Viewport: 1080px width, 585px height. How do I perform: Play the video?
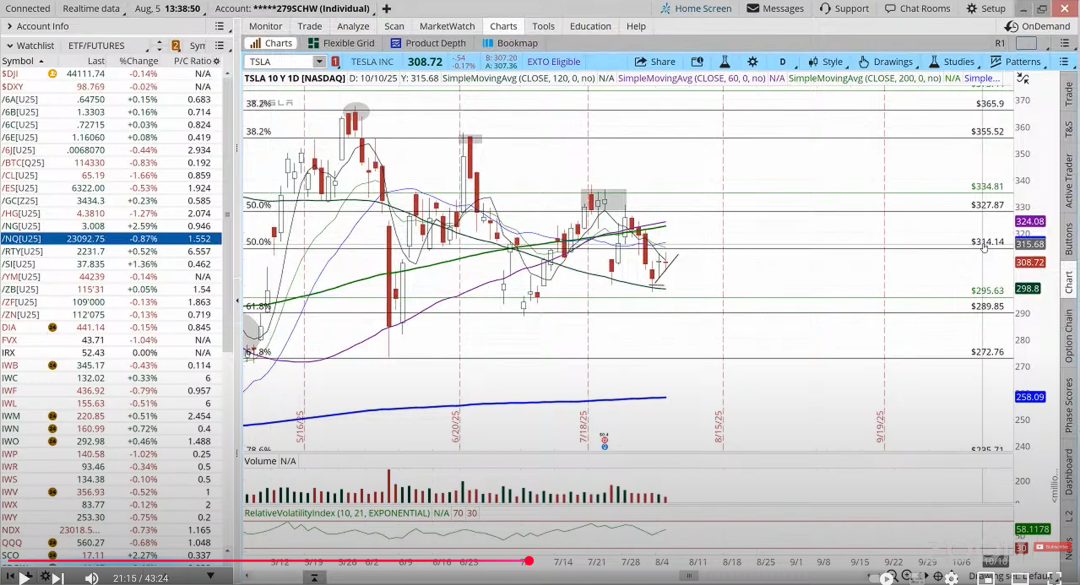click(25, 577)
